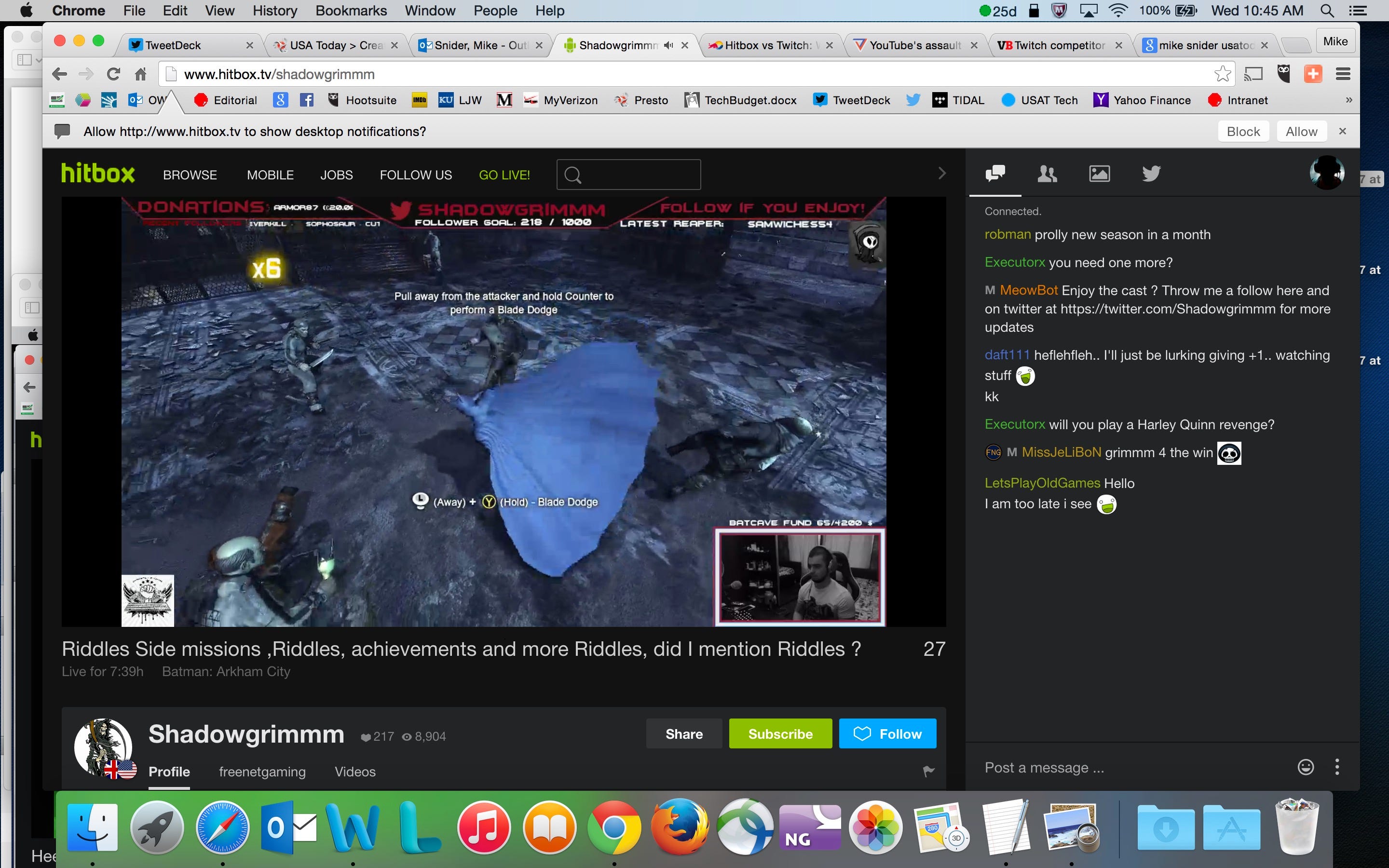Open the Twitter feed icon in chat panel
Image resolution: width=1389 pixels, height=868 pixels.
pos(1151,174)
